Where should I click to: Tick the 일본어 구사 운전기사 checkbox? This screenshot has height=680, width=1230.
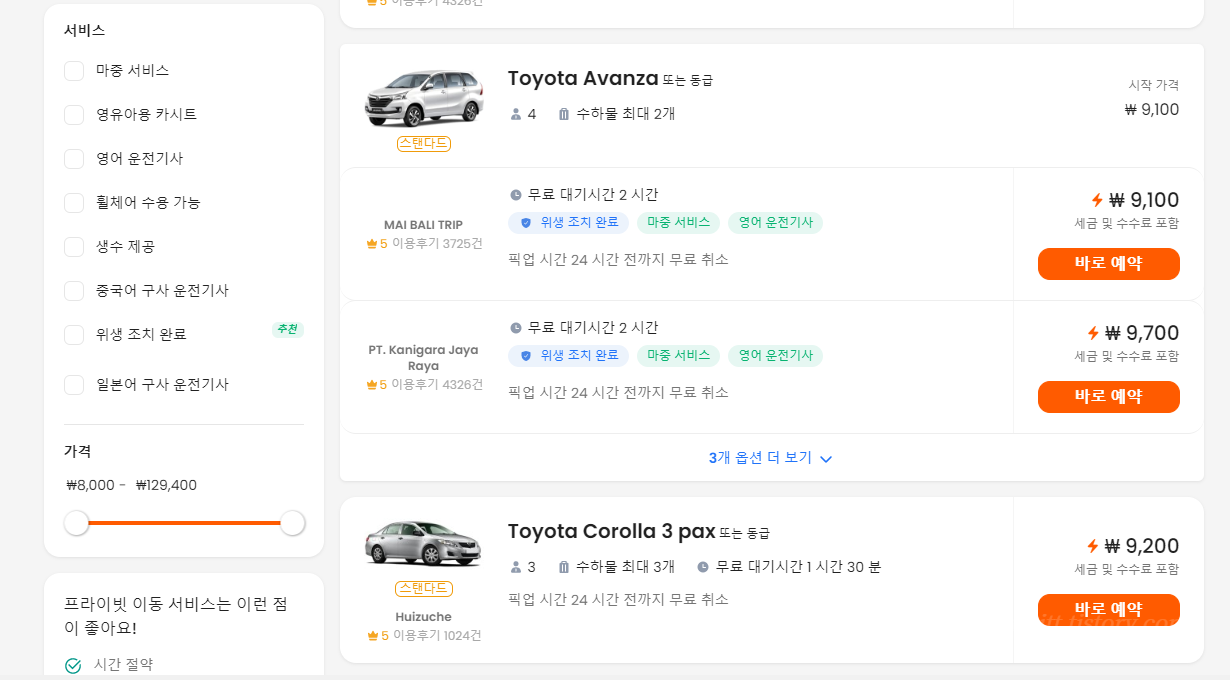pyautogui.click(x=74, y=385)
